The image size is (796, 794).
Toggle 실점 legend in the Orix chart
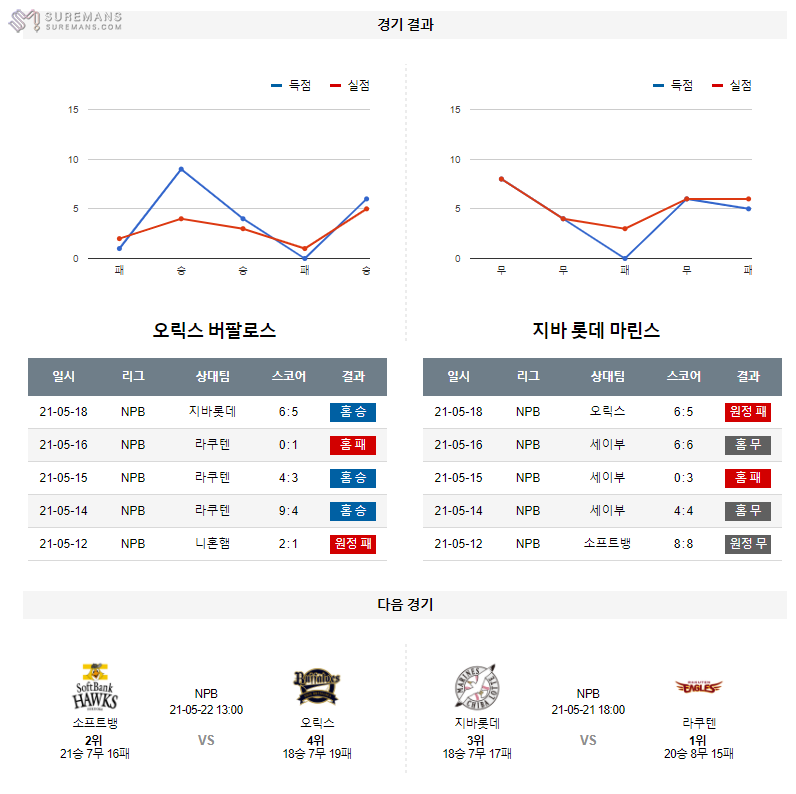349,86
